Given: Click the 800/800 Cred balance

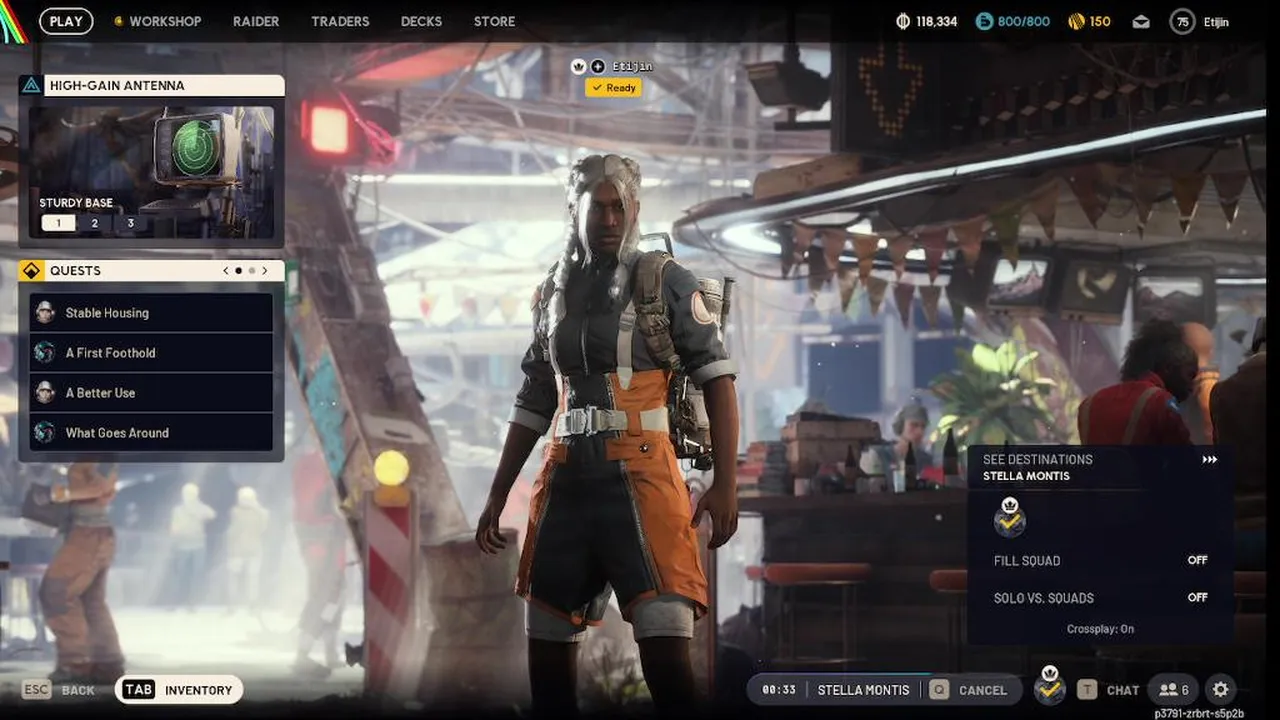Looking at the screenshot, I should (1024, 21).
